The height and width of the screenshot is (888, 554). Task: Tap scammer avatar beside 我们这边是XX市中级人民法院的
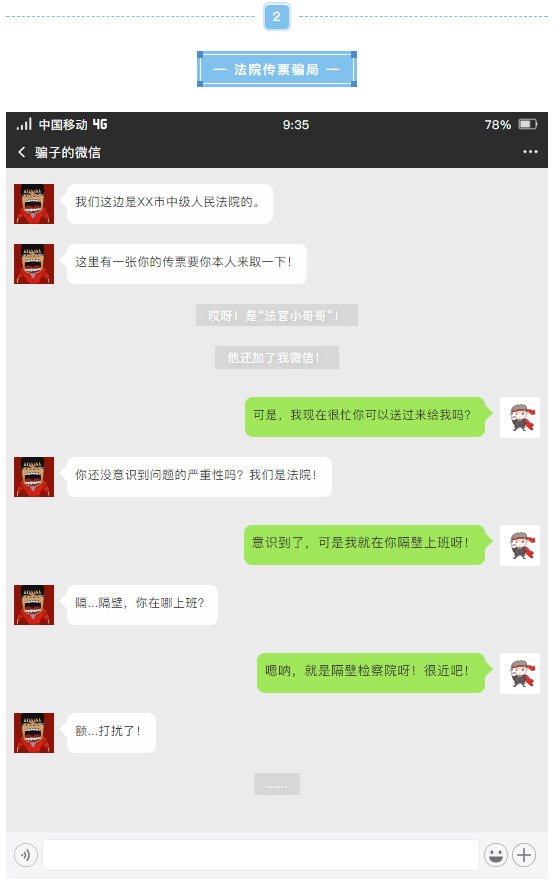(34, 204)
